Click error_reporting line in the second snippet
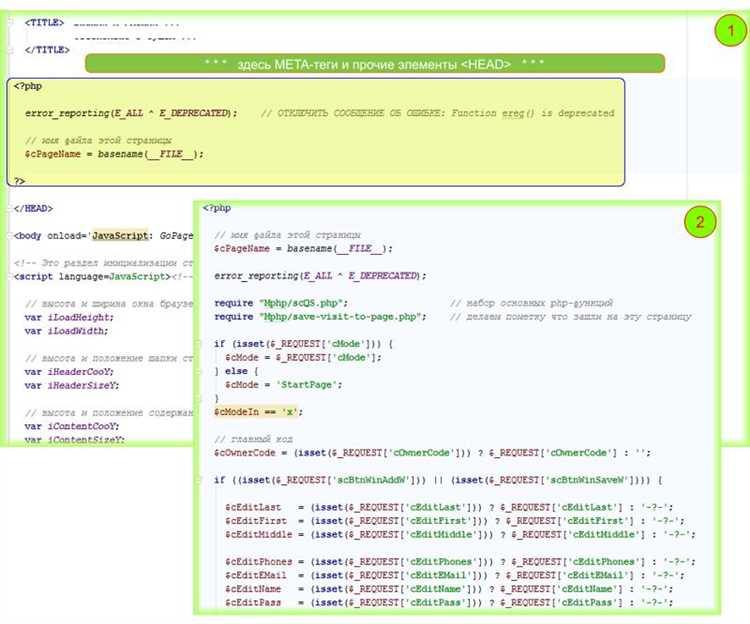Screen dimensions: 750x624 tap(320, 276)
